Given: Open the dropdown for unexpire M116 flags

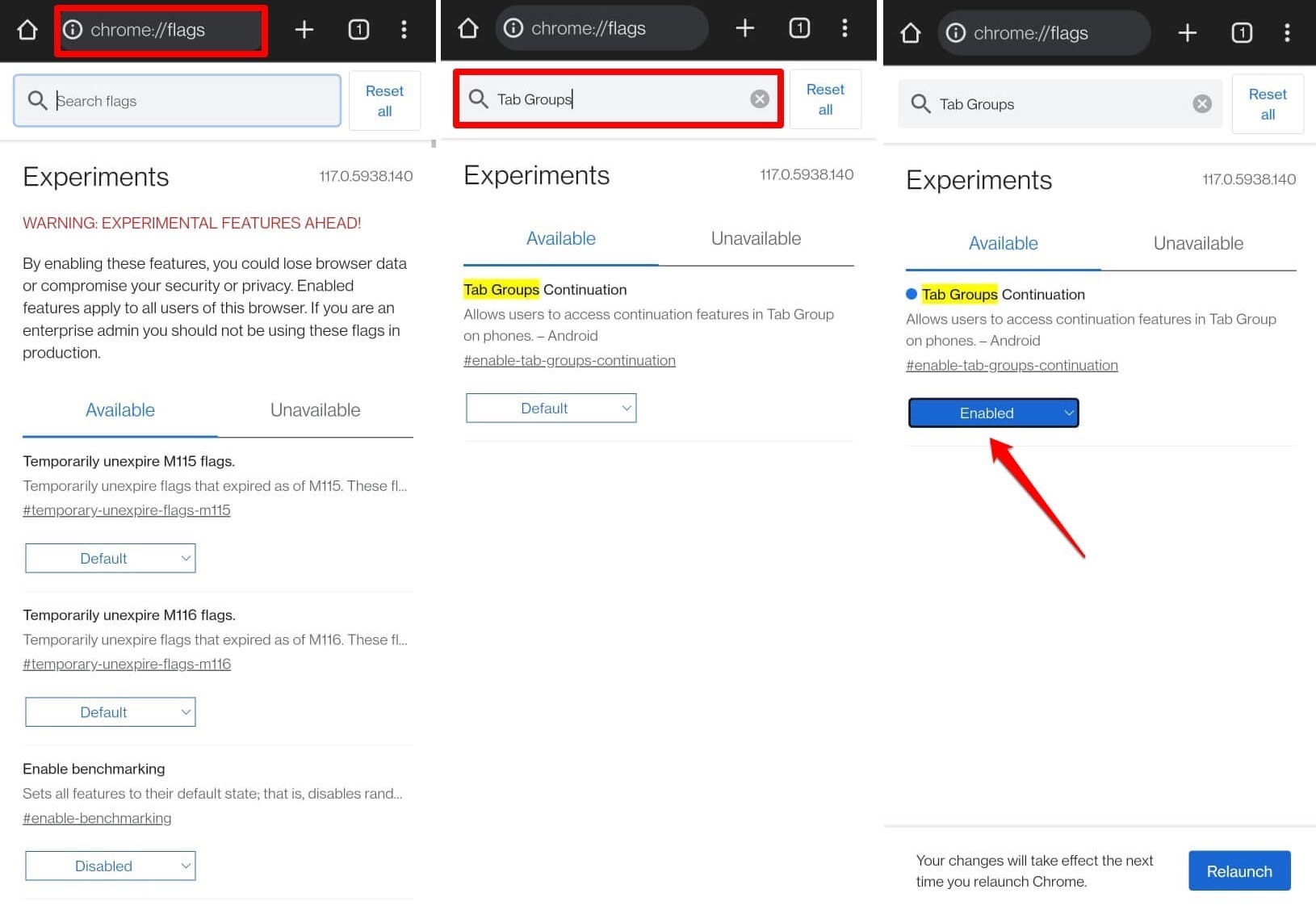Looking at the screenshot, I should tap(111, 712).
